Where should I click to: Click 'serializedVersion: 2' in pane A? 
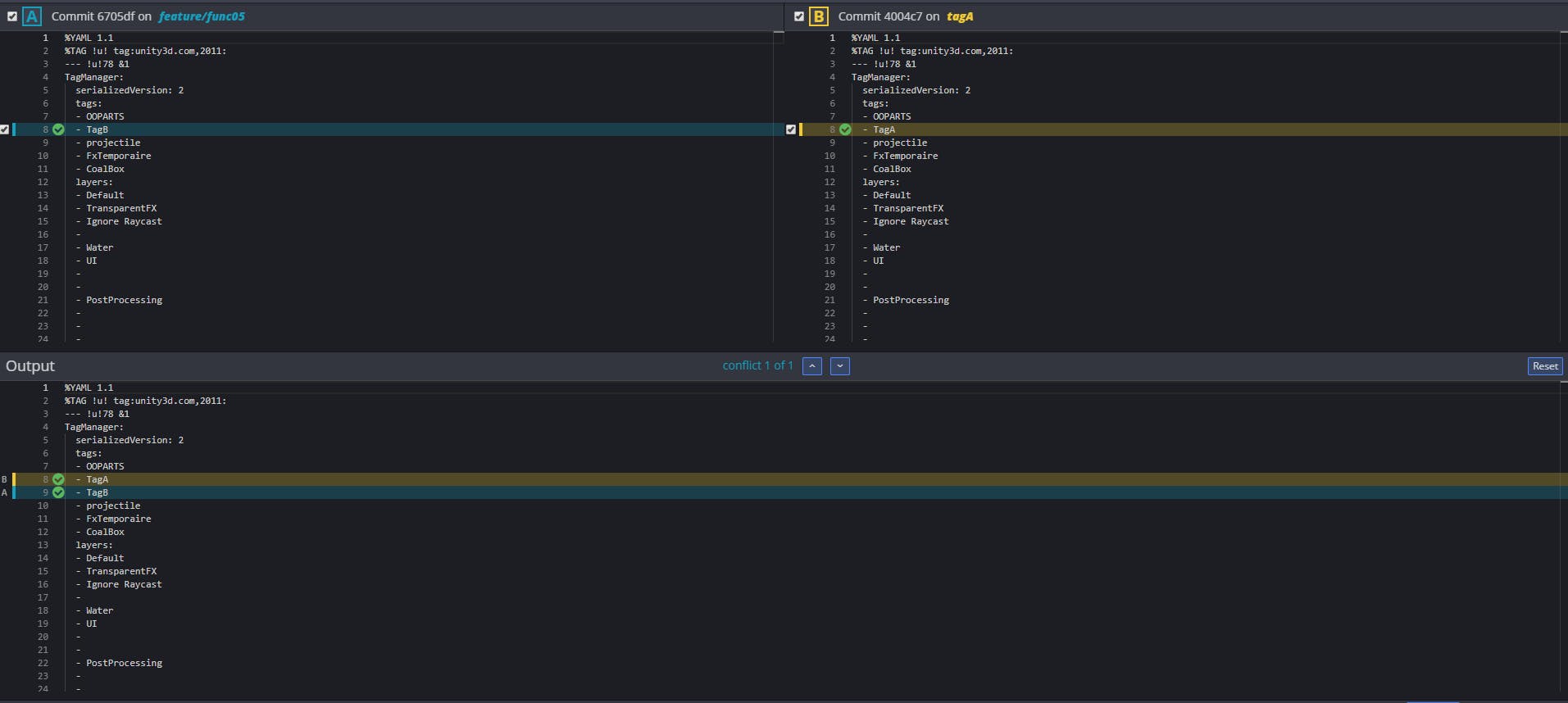[130, 90]
